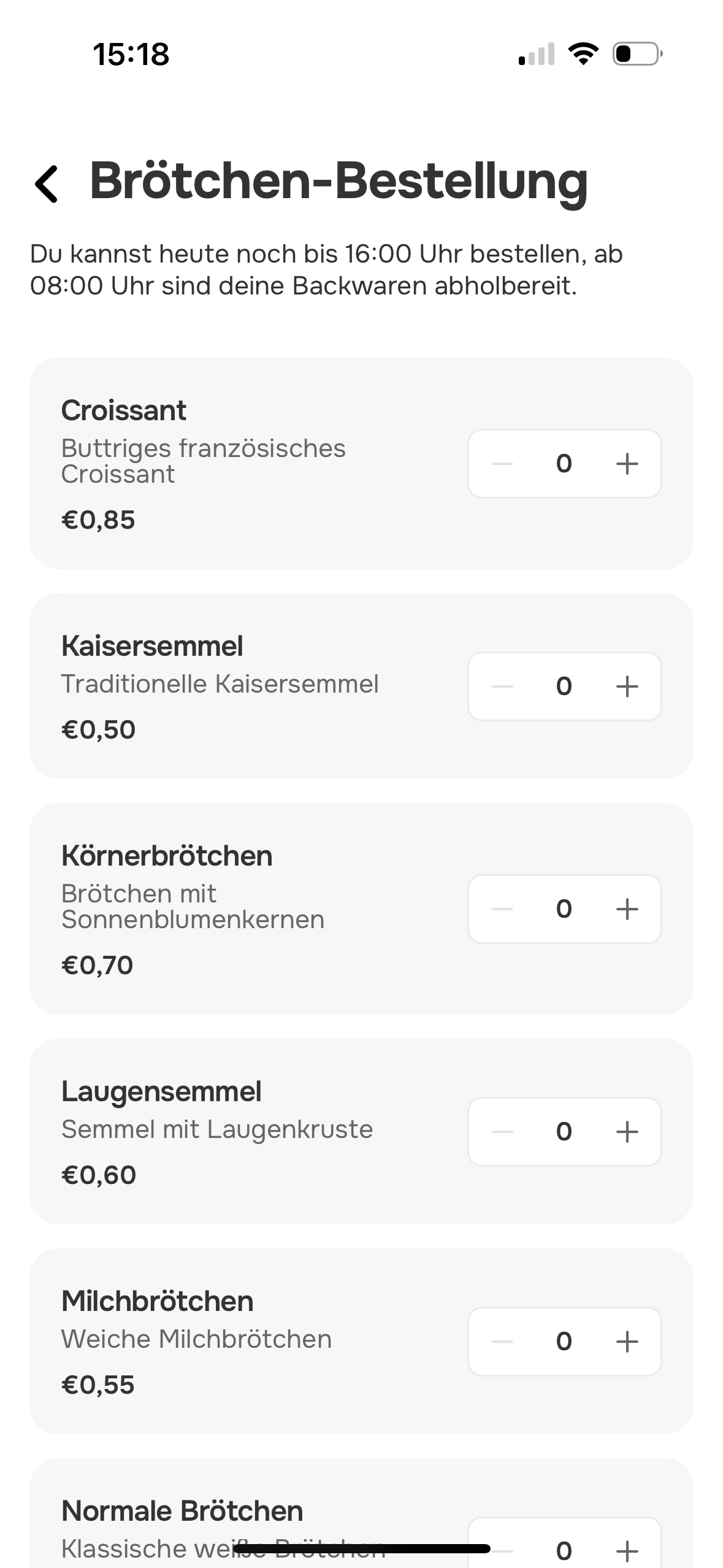Select the Laugensemmel product name
723x1568 pixels.
[161, 1091]
